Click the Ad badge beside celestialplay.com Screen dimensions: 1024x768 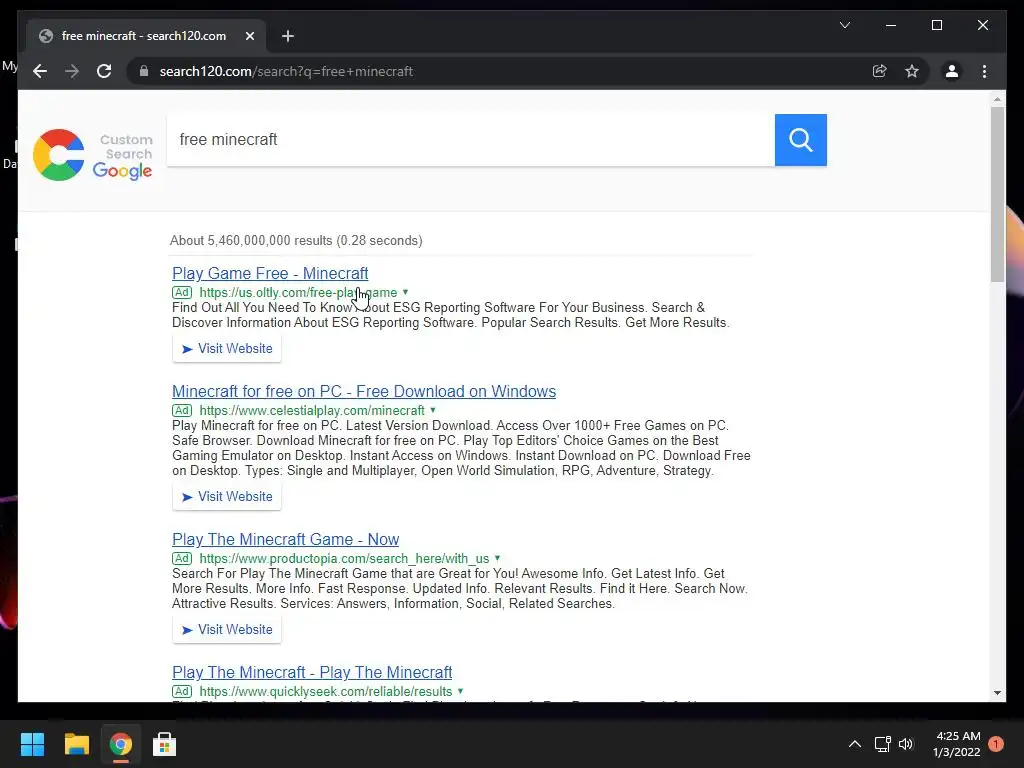[182, 411]
